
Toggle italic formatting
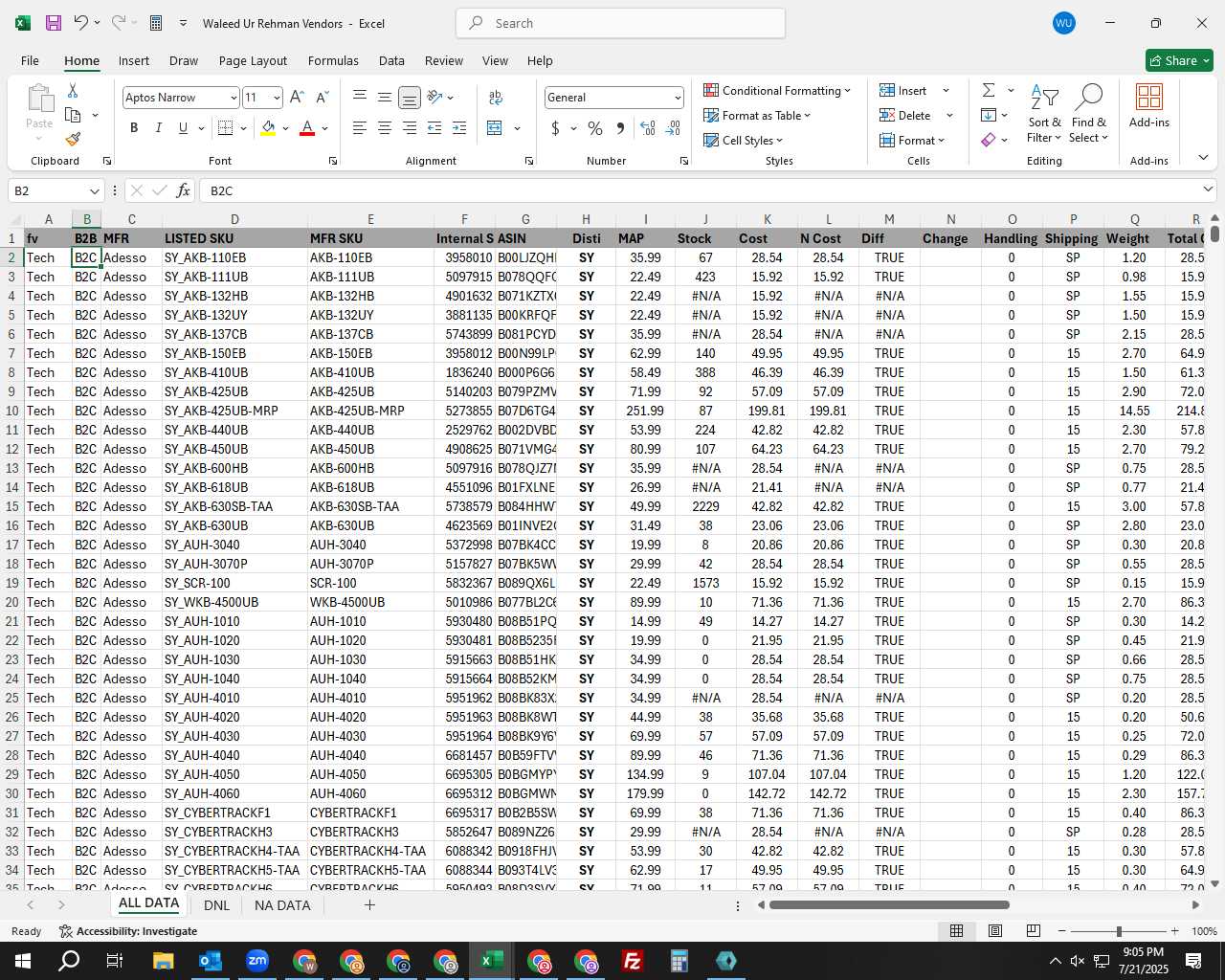[x=159, y=128]
